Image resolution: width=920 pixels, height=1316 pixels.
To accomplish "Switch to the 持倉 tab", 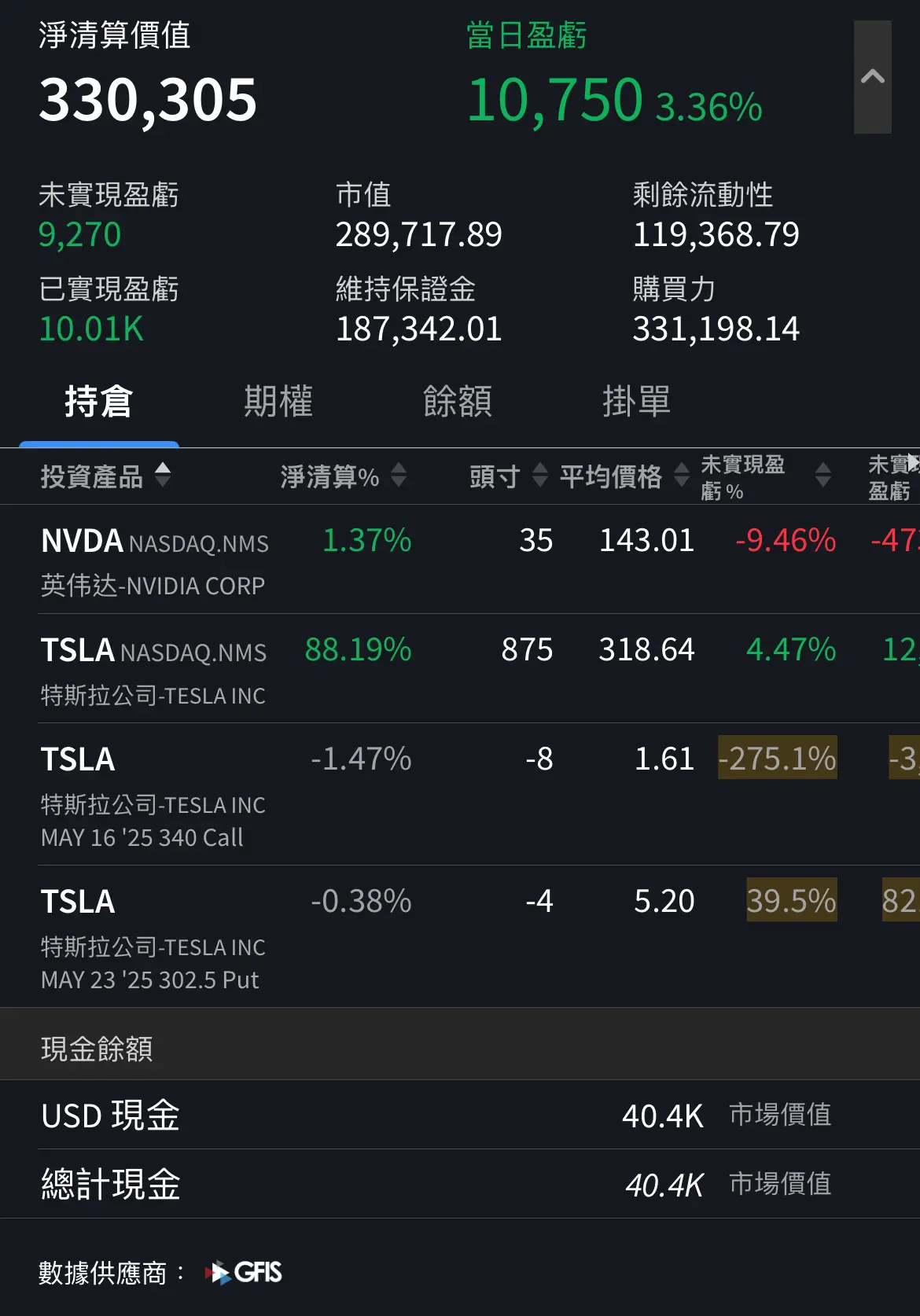I will [99, 402].
